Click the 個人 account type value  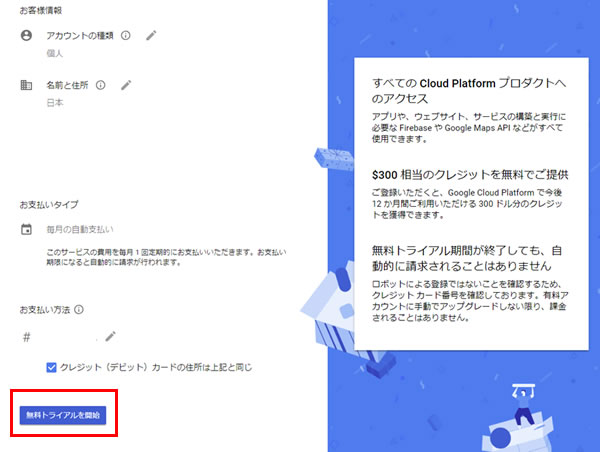[x=54, y=53]
